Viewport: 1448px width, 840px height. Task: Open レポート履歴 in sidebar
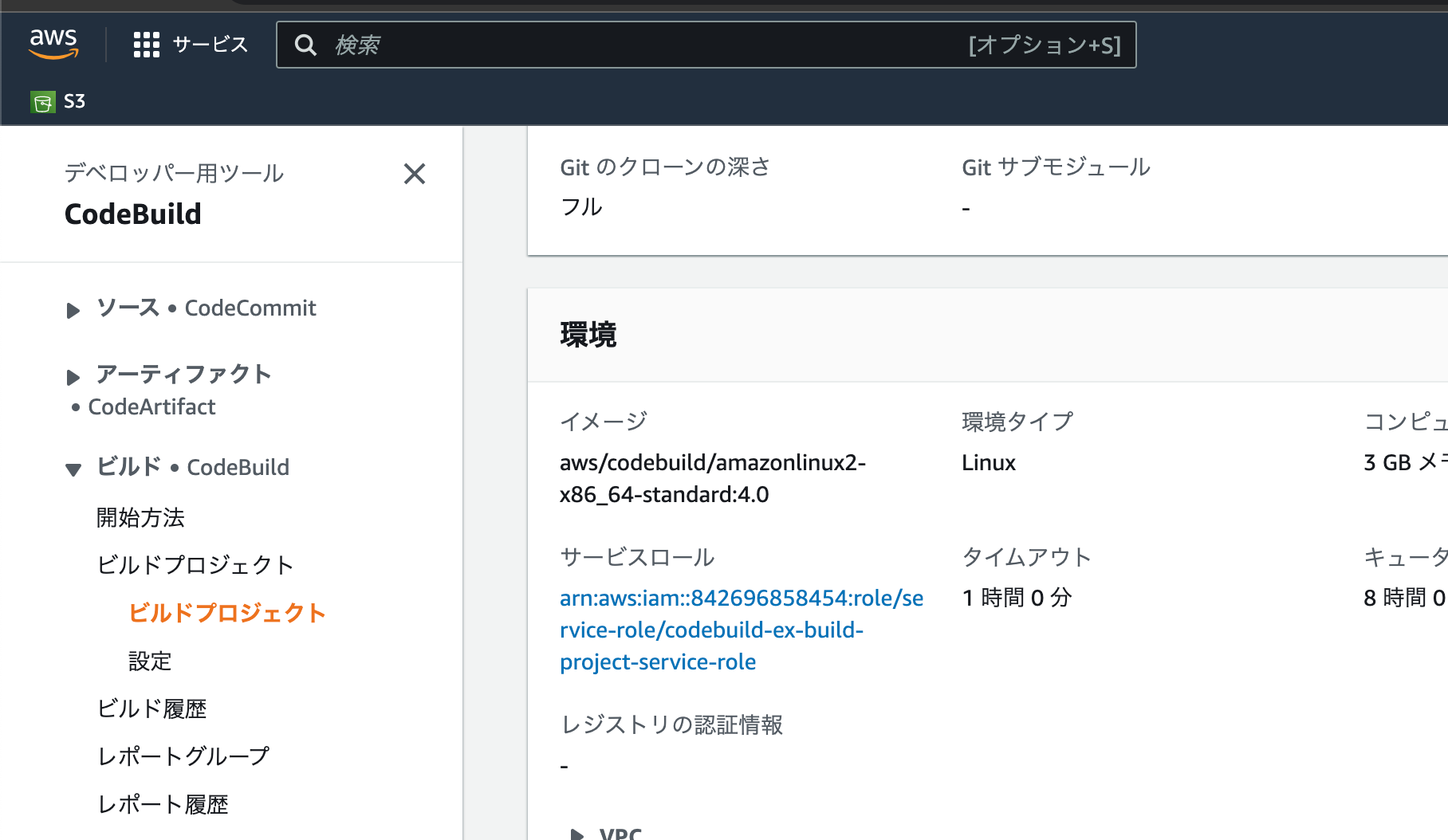(x=163, y=804)
